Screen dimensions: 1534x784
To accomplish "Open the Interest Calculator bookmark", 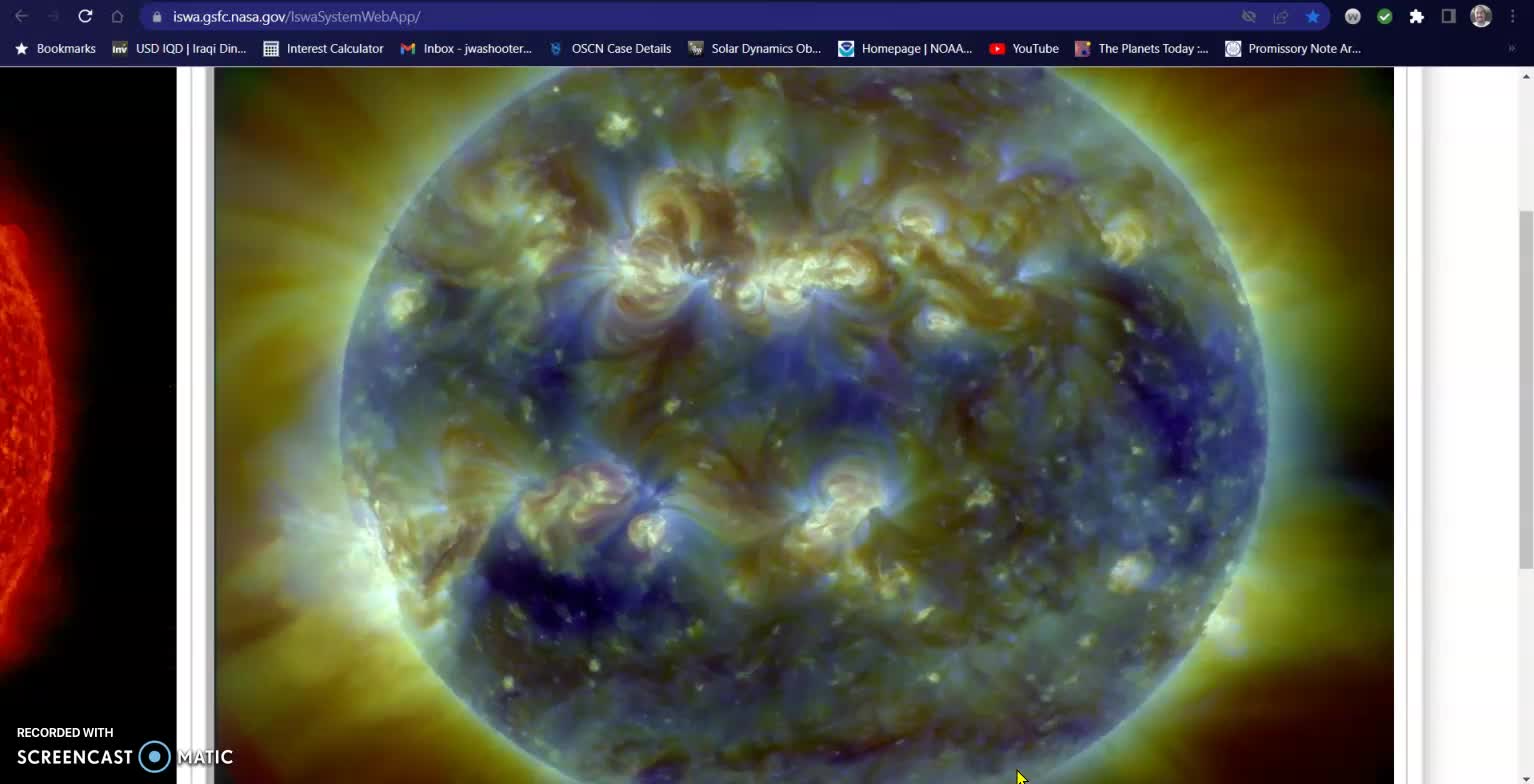I will (x=323, y=48).
